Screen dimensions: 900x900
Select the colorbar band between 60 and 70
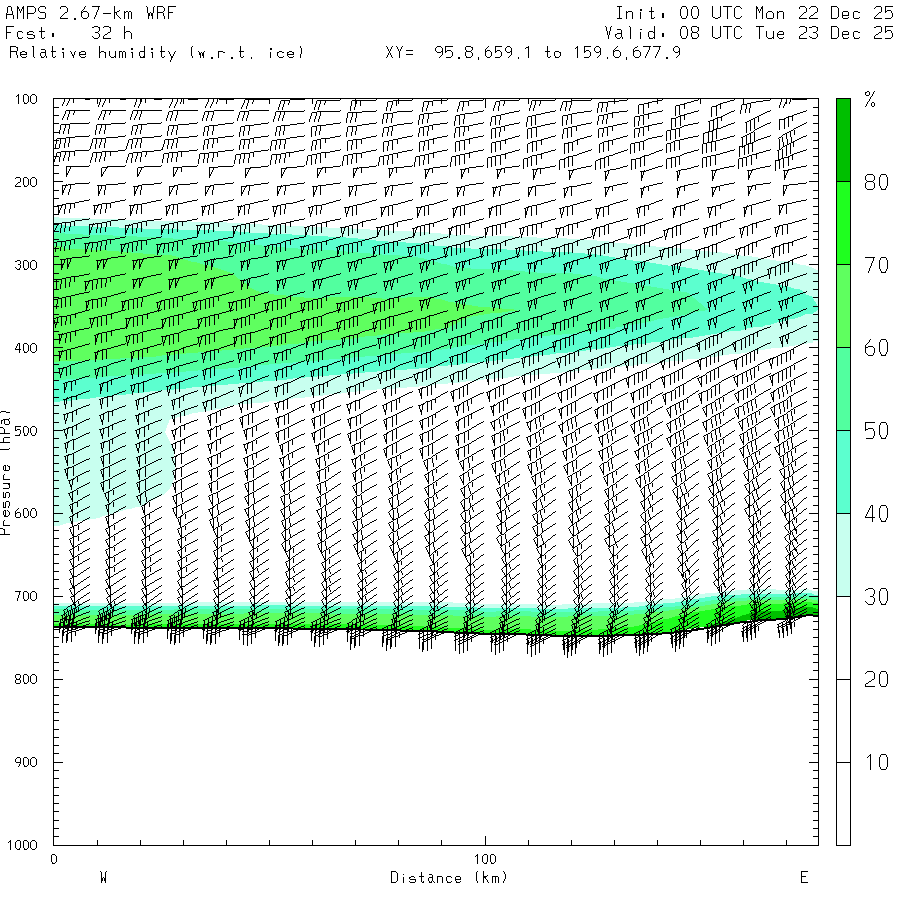(x=843, y=305)
